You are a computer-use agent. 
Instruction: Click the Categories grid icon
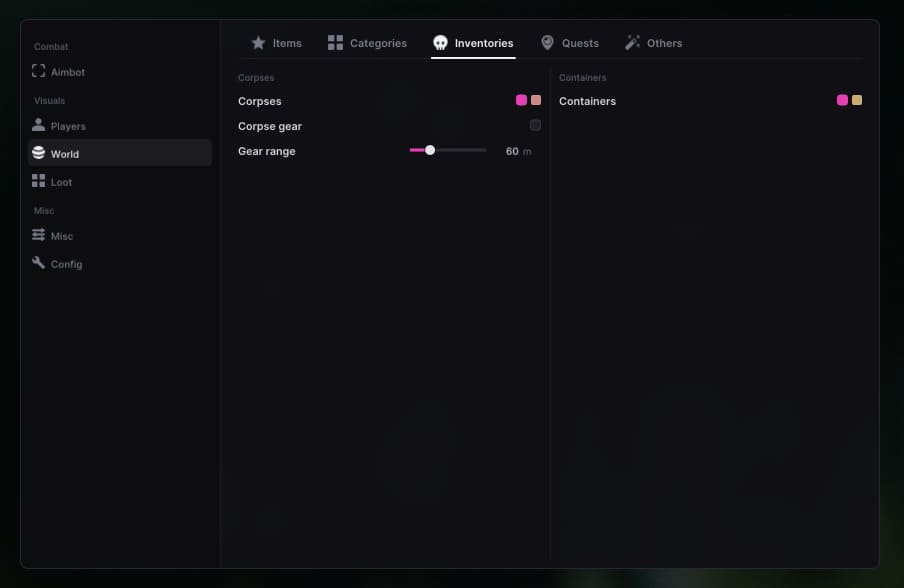click(x=336, y=43)
